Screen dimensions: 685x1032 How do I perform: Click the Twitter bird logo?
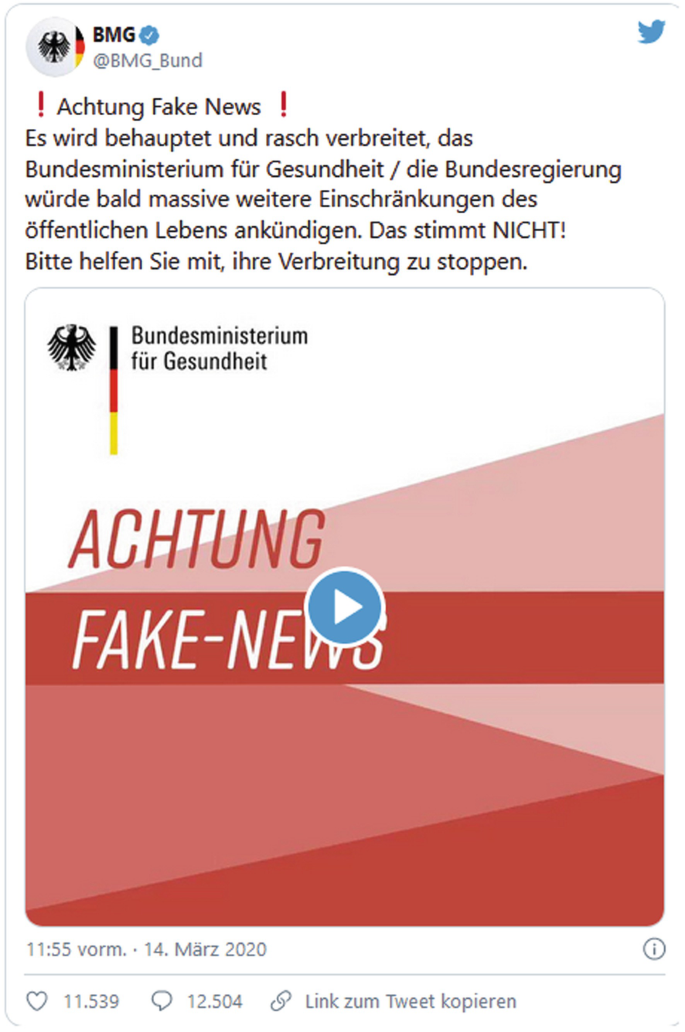click(x=651, y=32)
